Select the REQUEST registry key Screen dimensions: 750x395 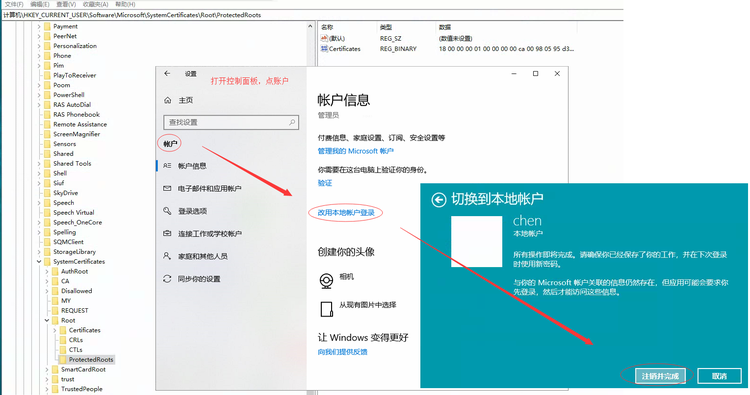click(75, 310)
